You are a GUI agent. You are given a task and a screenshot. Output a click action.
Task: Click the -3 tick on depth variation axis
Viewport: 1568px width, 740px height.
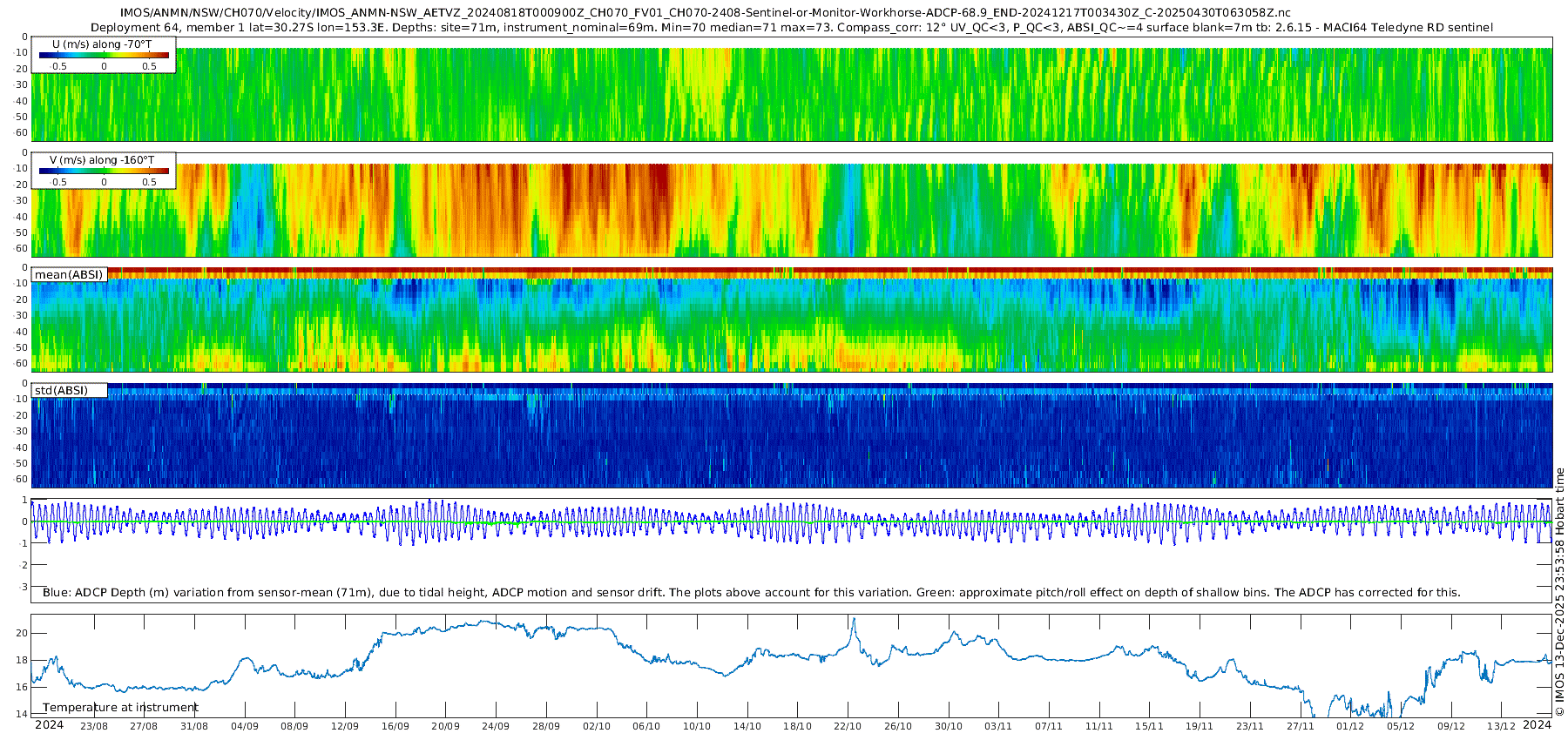[24, 587]
